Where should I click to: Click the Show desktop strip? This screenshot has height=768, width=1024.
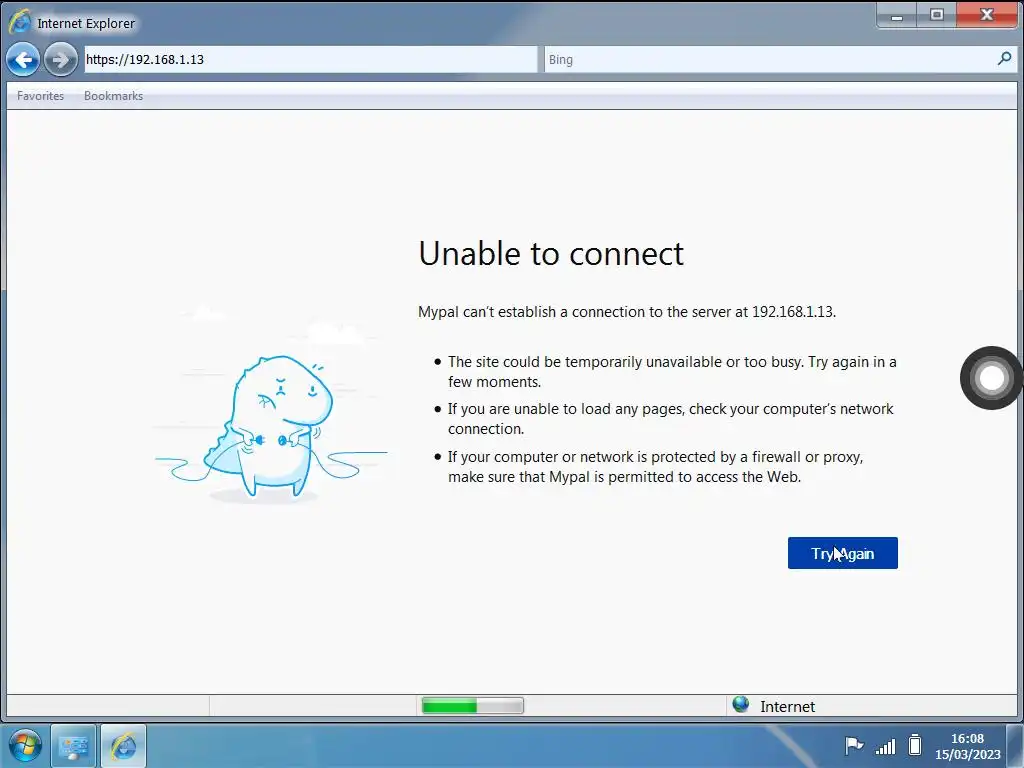(x=1015, y=746)
